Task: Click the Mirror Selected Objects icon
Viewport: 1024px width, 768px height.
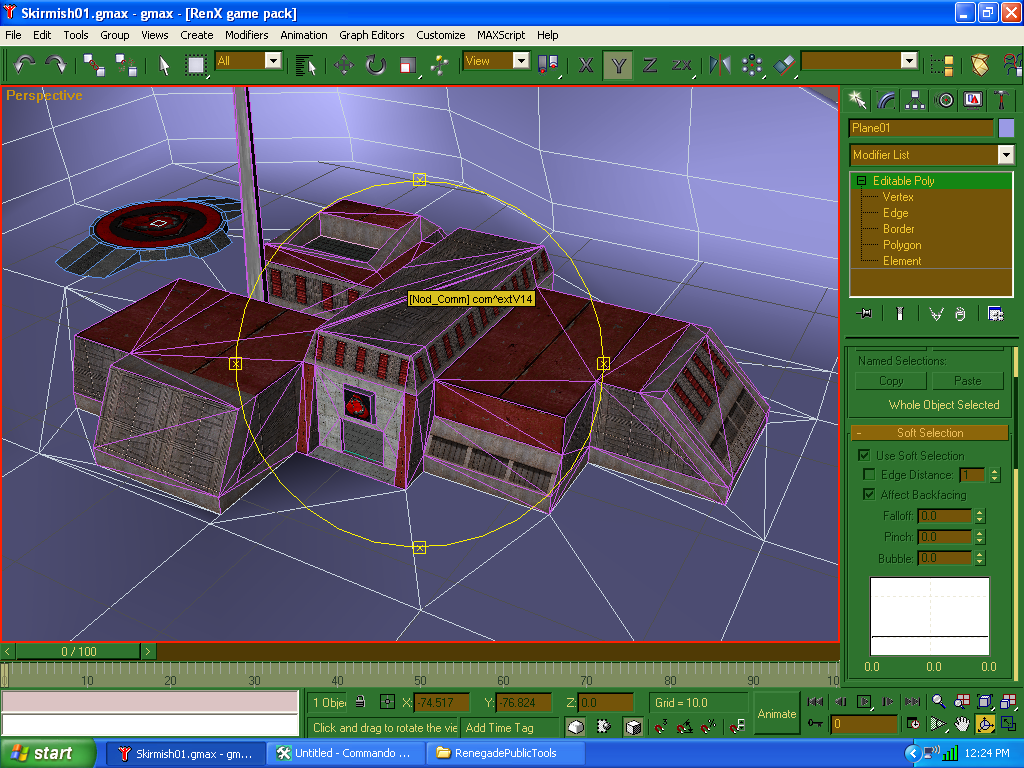Action: [x=720, y=65]
